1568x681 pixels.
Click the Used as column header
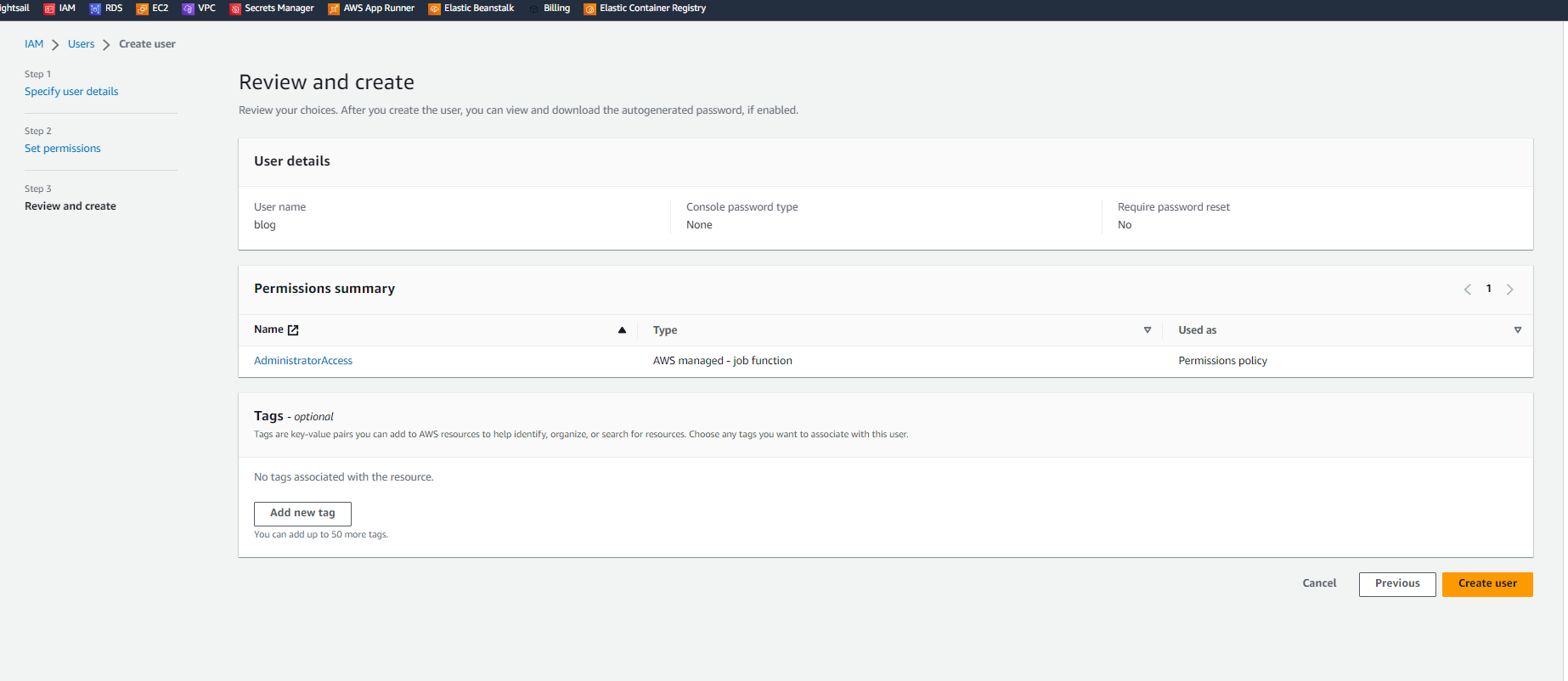pyautogui.click(x=1198, y=330)
